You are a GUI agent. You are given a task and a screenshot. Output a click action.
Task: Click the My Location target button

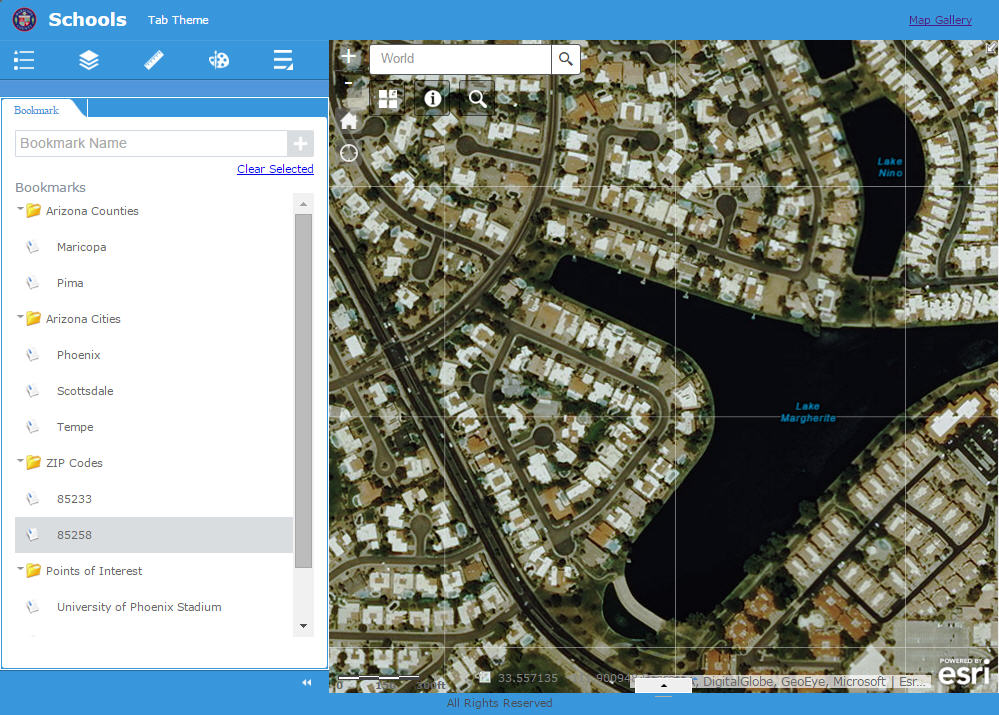349,153
